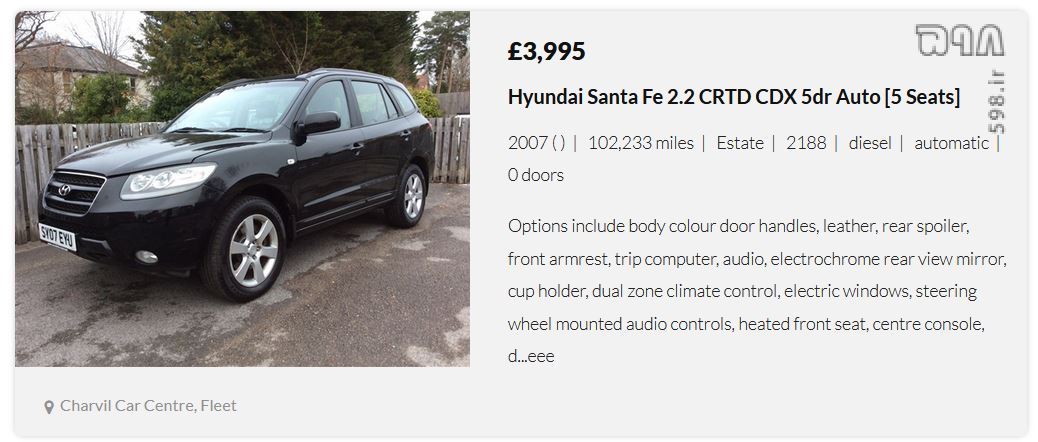Open the black Hyundai Santa Fe photo
The height and width of the screenshot is (442, 1038).
[242, 189]
